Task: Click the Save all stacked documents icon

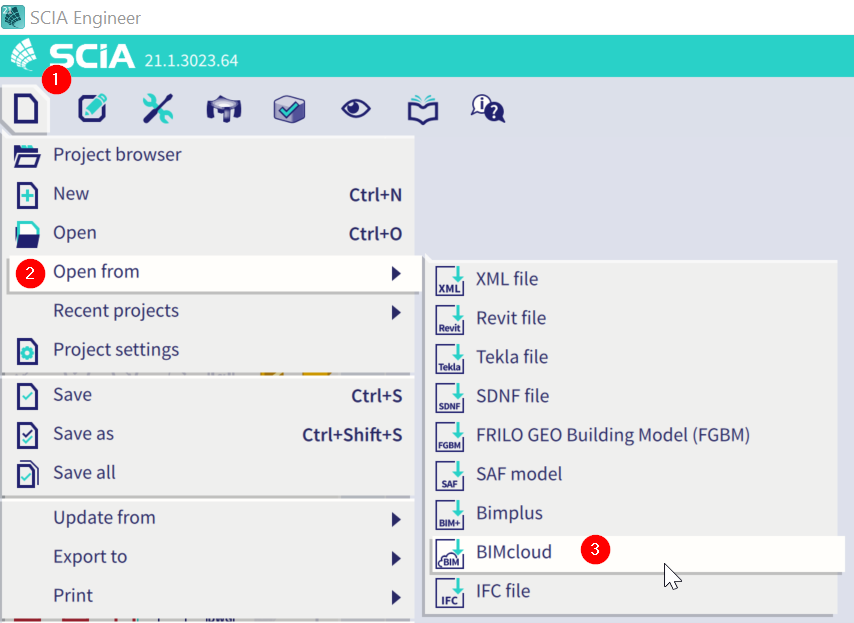Action: tap(27, 474)
